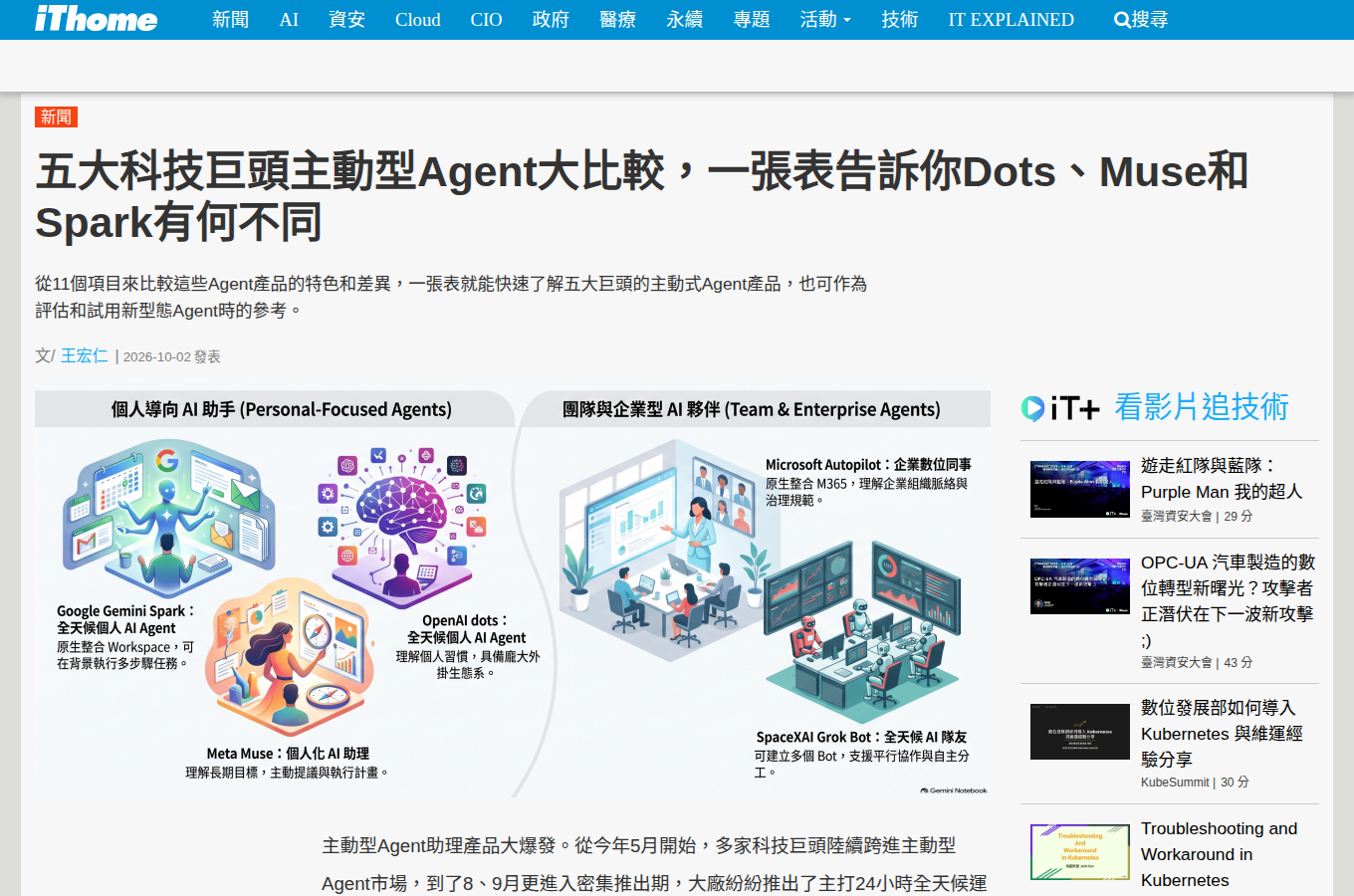Image resolution: width=1354 pixels, height=896 pixels.
Task: Open the 看影片追技術 heading link
Action: [x=1202, y=406]
